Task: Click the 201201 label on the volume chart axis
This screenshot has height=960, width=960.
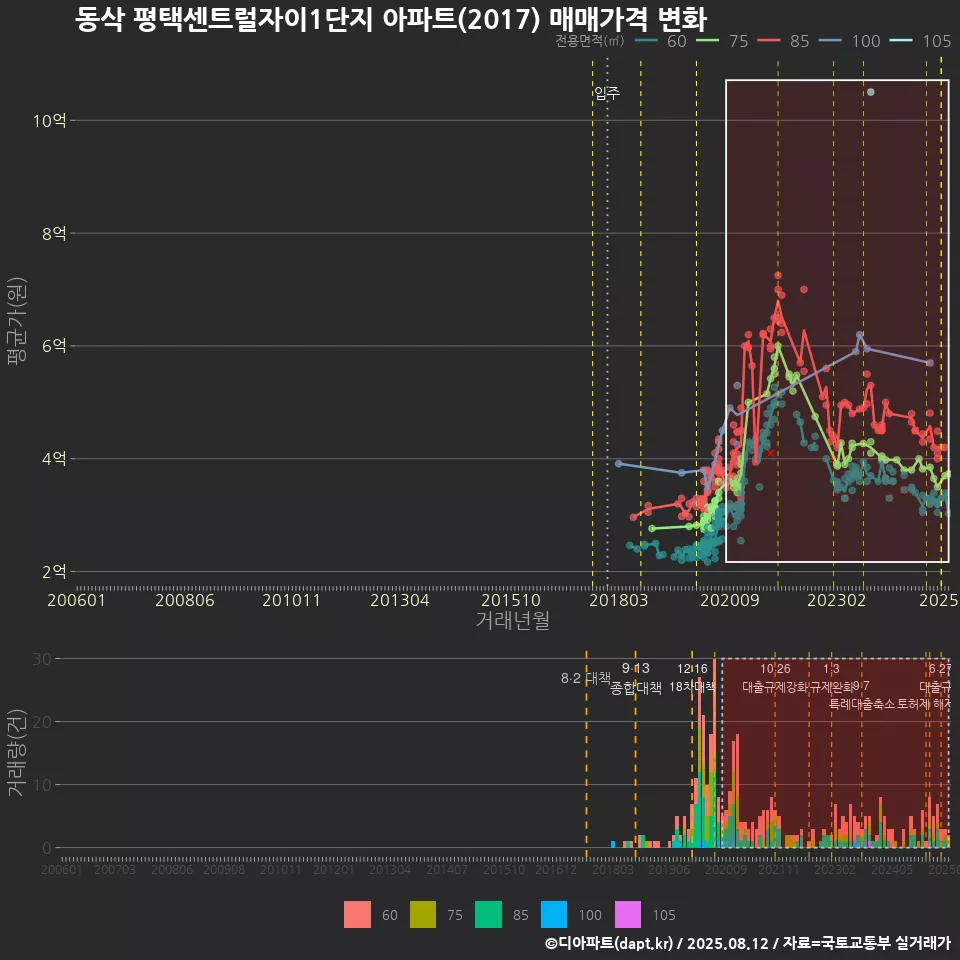Action: [x=334, y=869]
